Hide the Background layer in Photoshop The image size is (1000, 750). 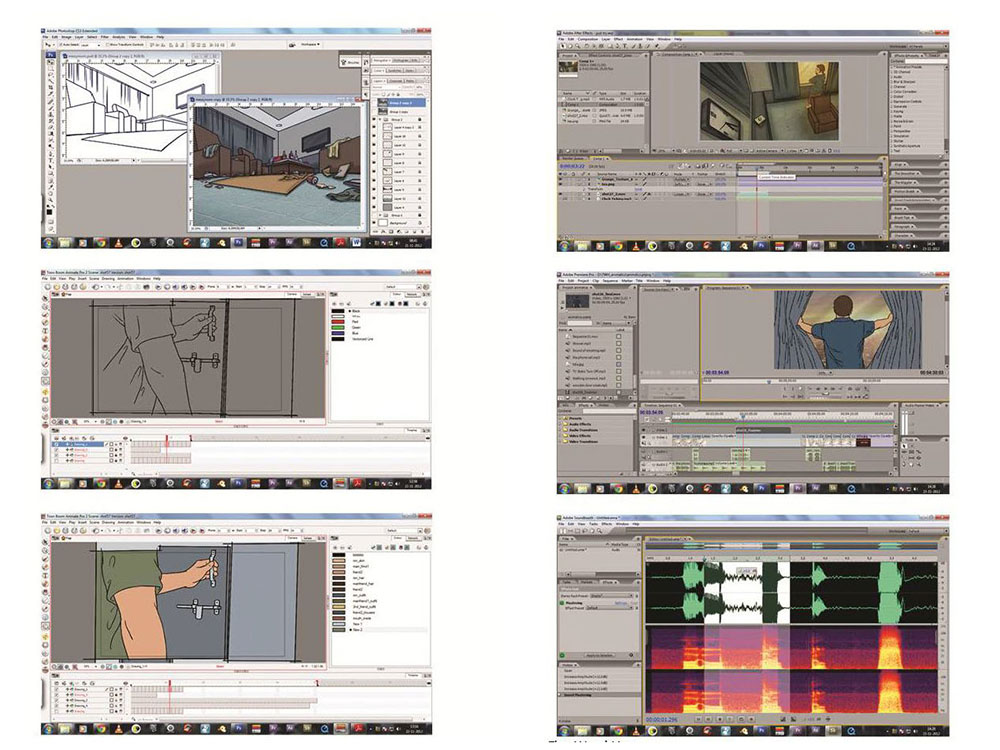374,223
